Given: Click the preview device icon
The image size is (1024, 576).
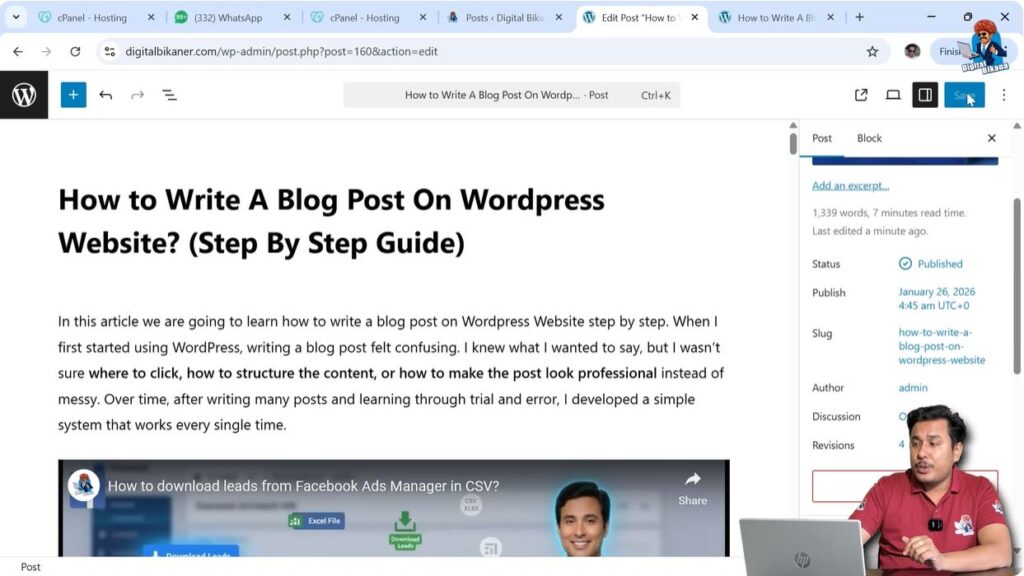Looking at the screenshot, I should pyautogui.click(x=893, y=95).
